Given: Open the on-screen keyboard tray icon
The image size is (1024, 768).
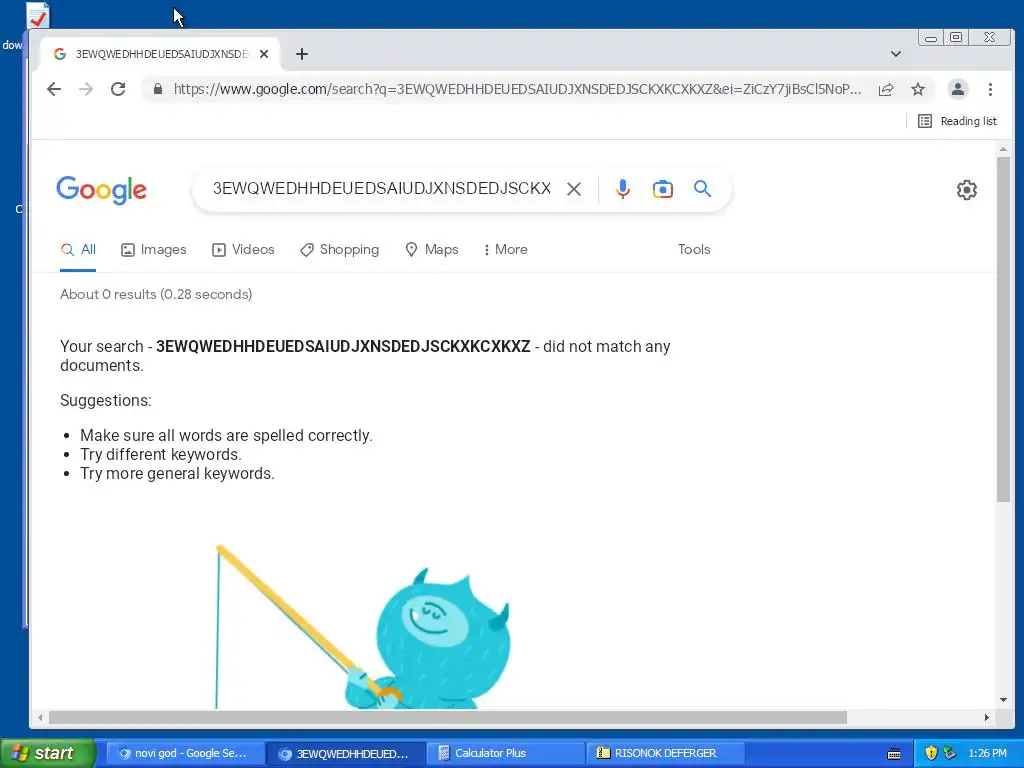Looking at the screenshot, I should pyautogui.click(x=894, y=754).
